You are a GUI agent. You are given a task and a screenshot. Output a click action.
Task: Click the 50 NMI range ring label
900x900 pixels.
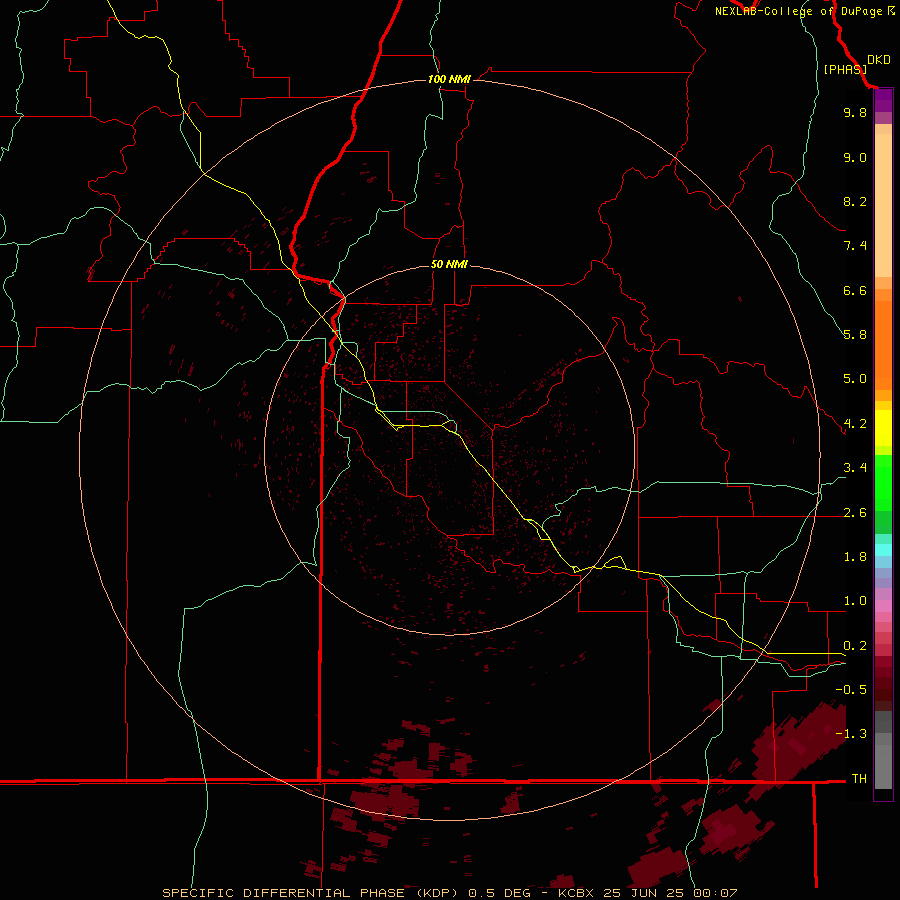click(x=449, y=264)
